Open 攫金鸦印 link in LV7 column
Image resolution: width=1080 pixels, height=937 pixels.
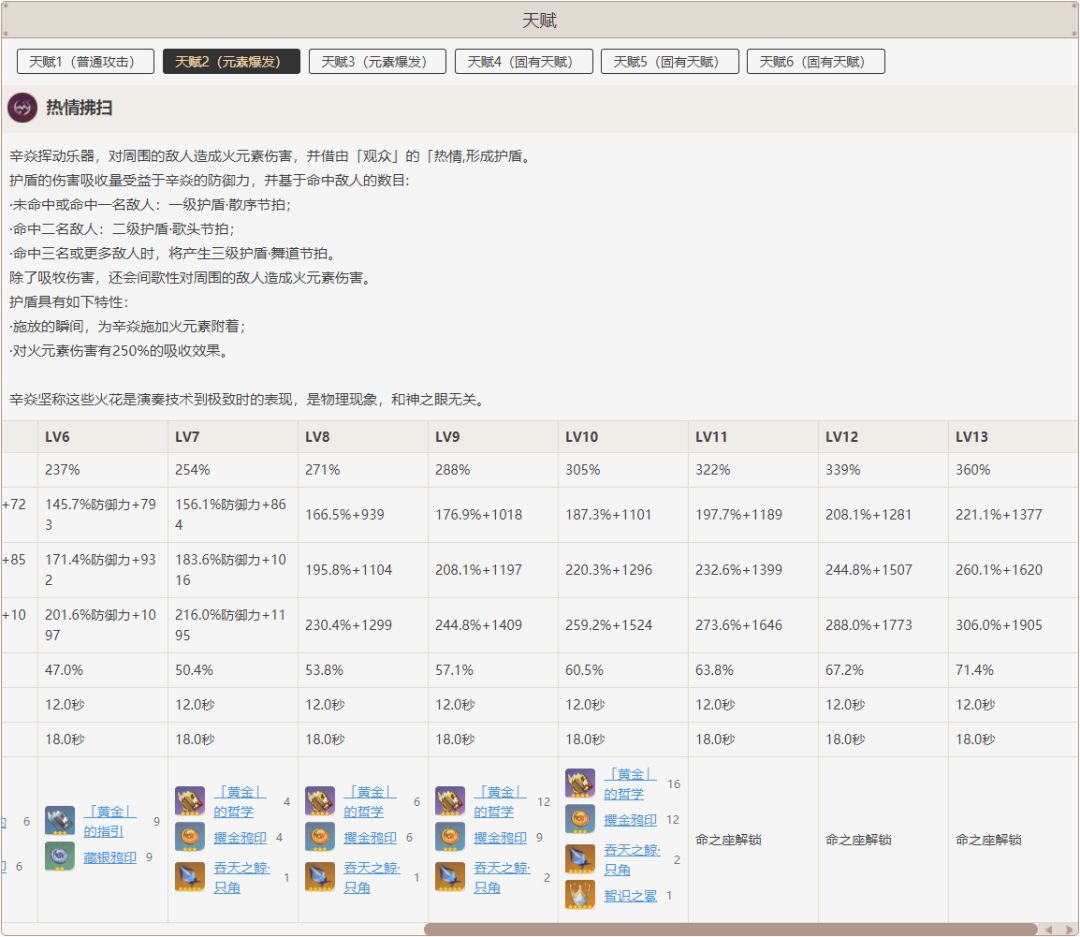(240, 838)
